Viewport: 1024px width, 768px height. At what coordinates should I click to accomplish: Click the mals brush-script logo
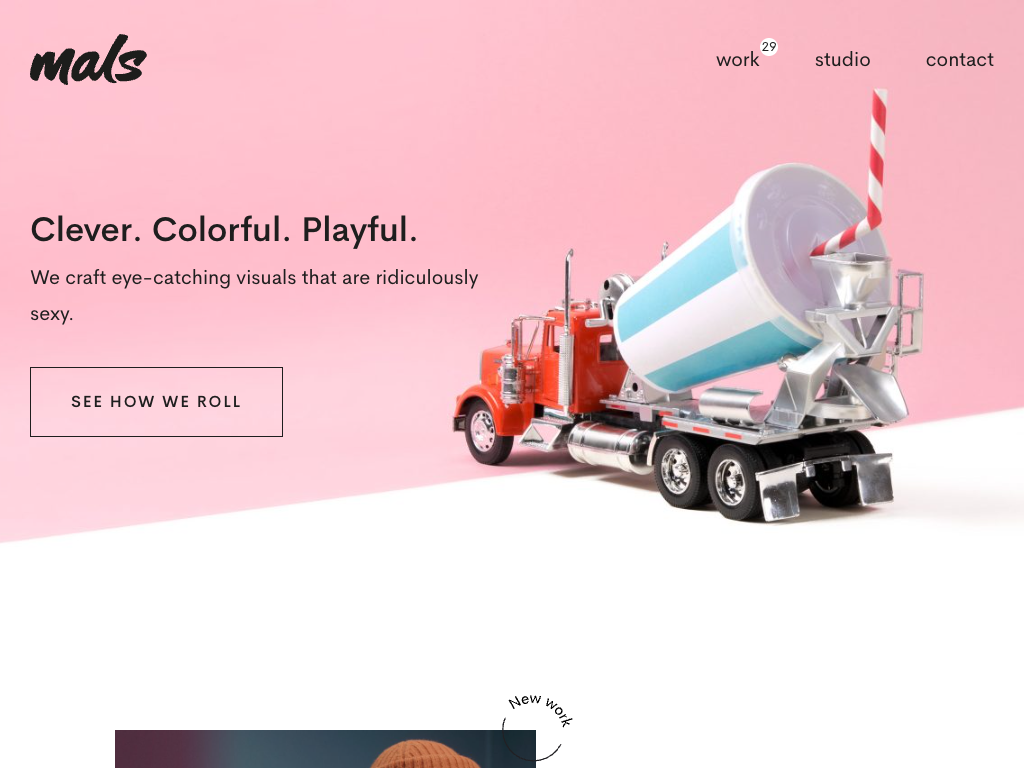[88, 59]
